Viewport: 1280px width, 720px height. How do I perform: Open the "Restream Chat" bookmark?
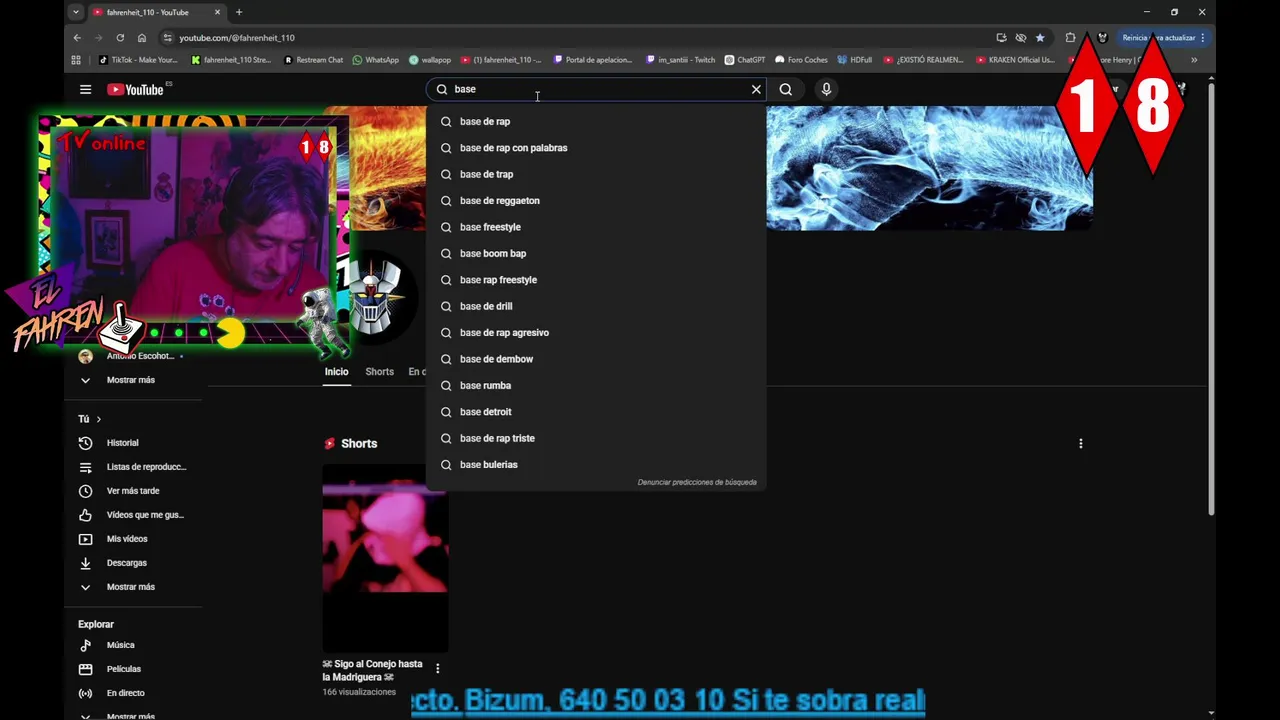[313, 60]
